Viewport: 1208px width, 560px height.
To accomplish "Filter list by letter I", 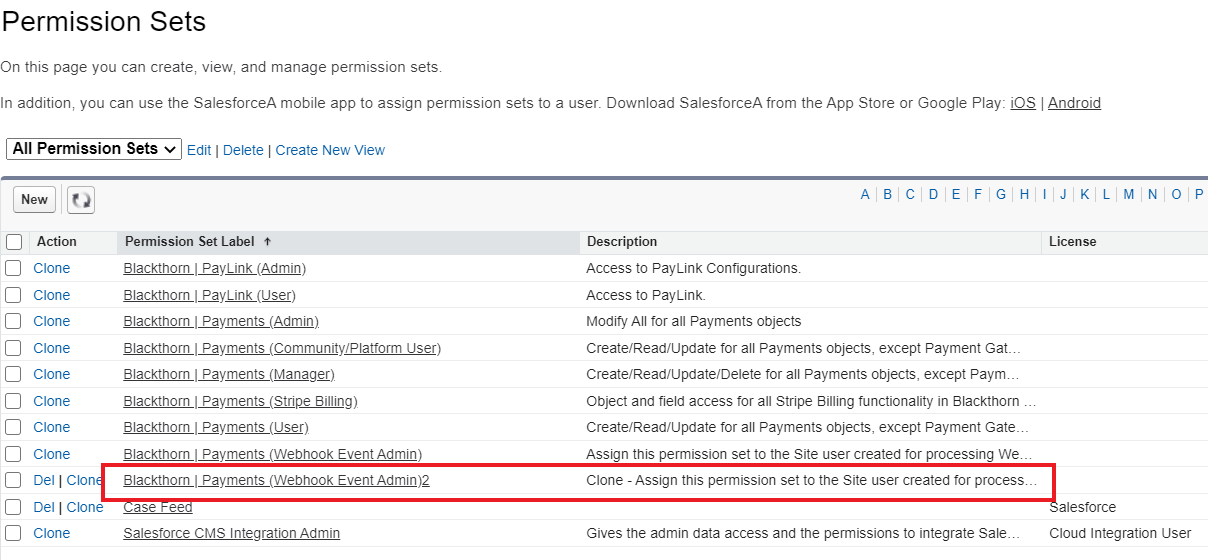I will coord(1044,195).
